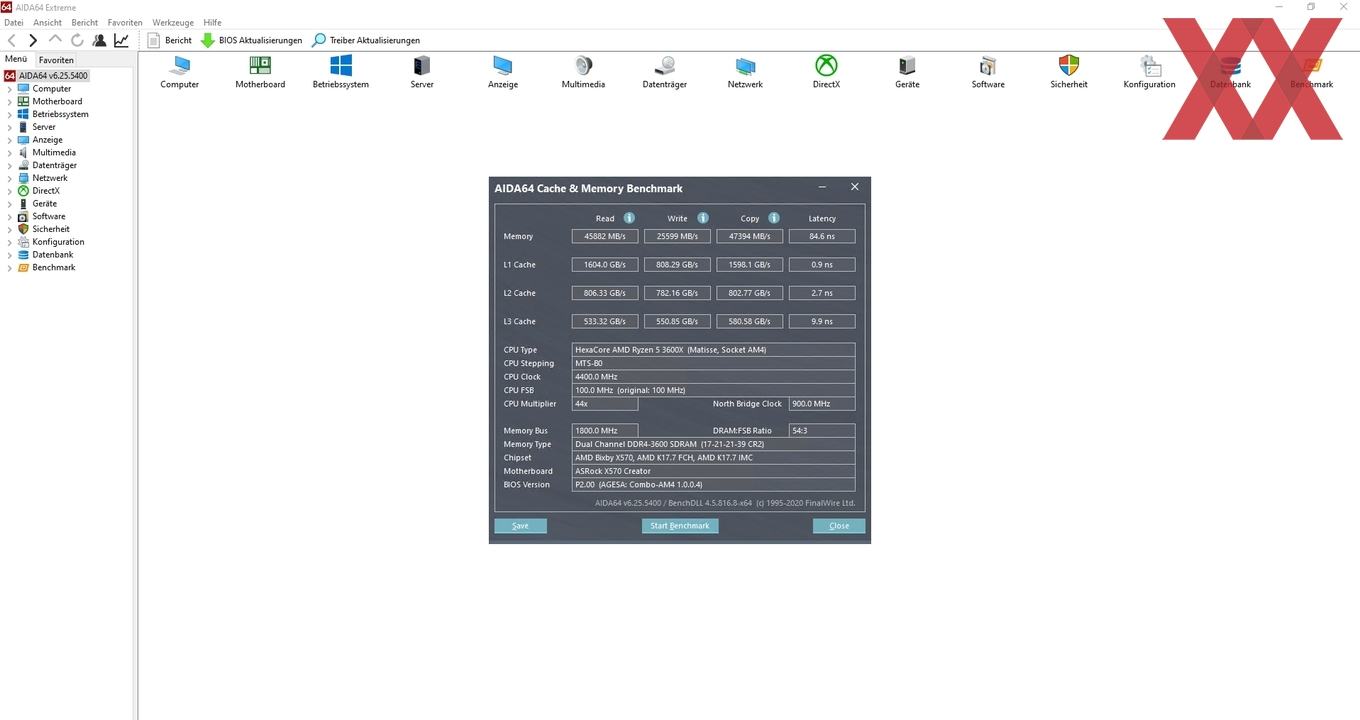
Task: Click Memory latency value 84.6 ns
Action: (x=822, y=236)
